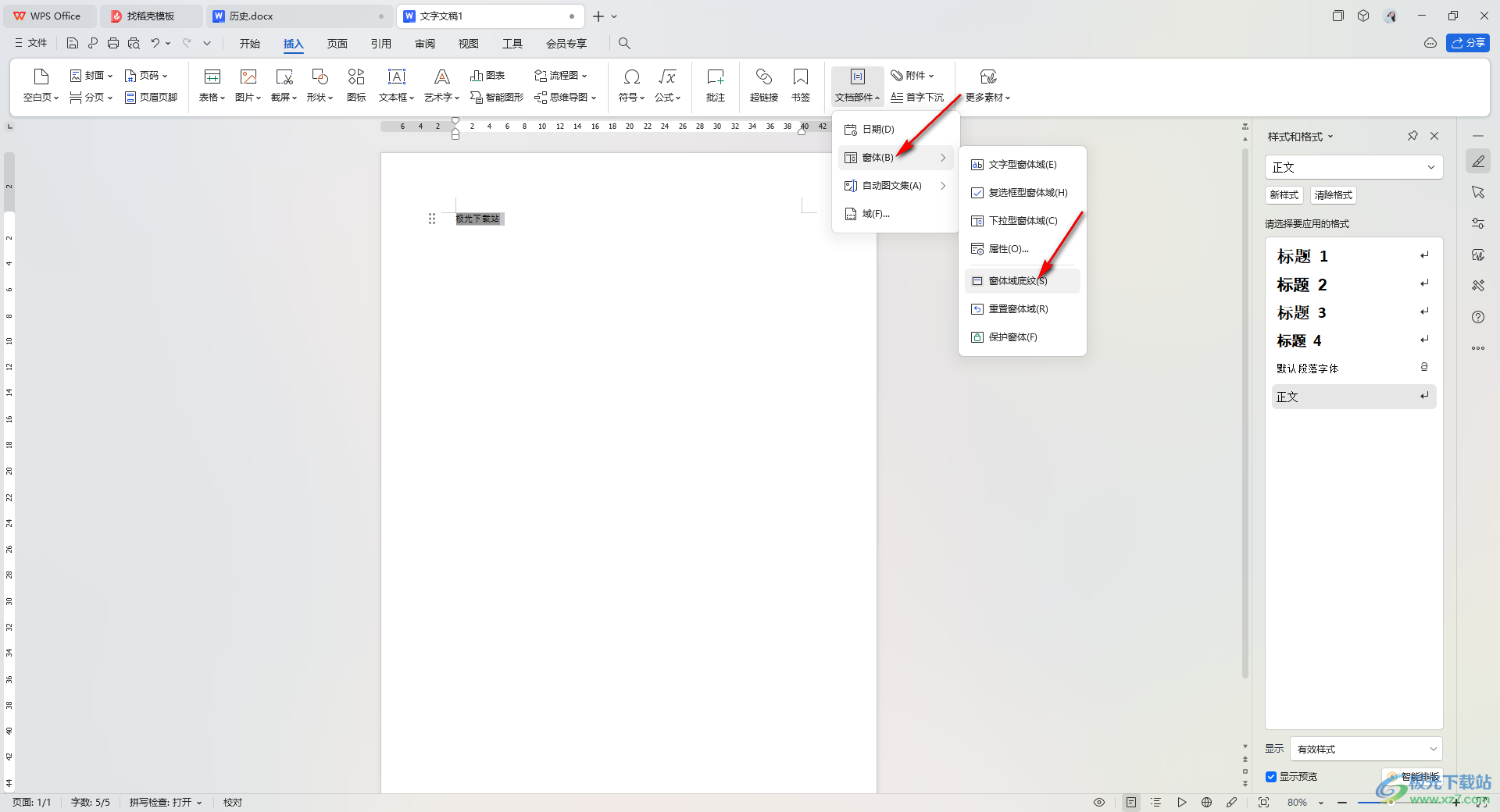1500x812 pixels.
Task: Click the save icon in quick access bar
Action: tap(73, 44)
